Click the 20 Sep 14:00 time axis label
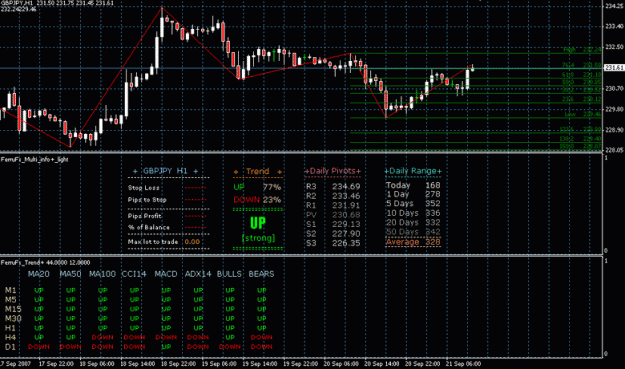This screenshot has width=625, height=369. point(382,364)
